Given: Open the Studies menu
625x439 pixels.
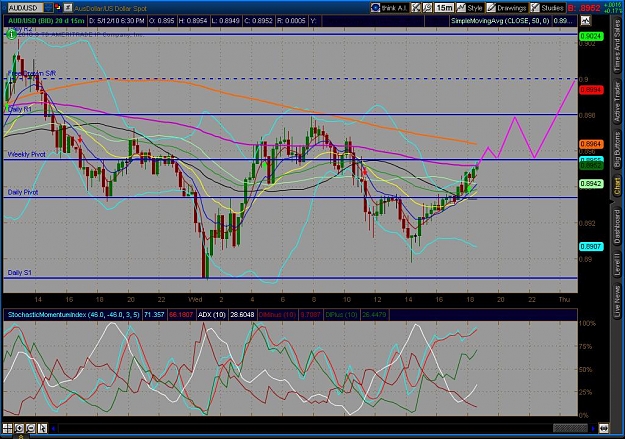Looking at the screenshot, I should (x=547, y=8).
